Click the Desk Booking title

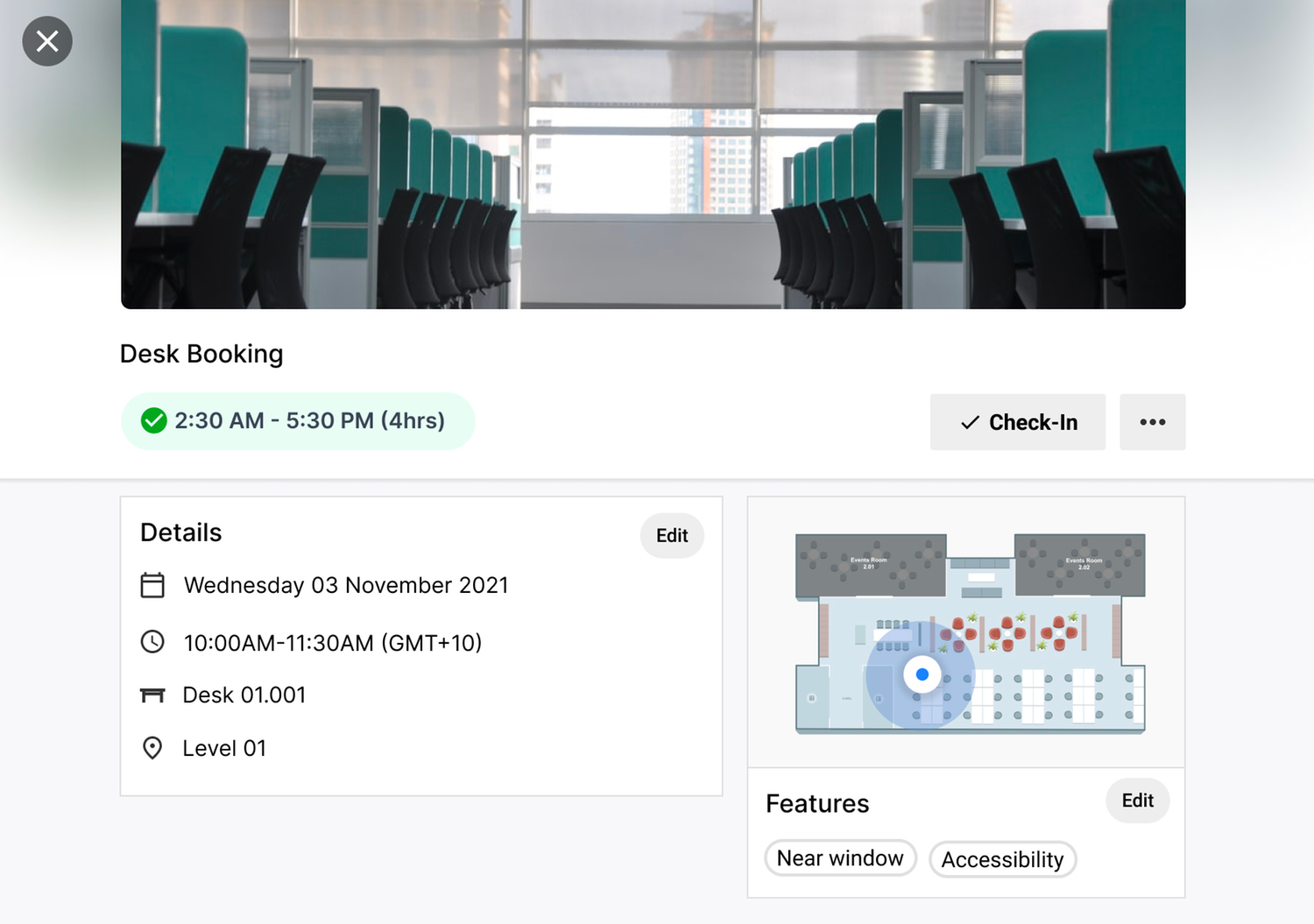tap(201, 354)
